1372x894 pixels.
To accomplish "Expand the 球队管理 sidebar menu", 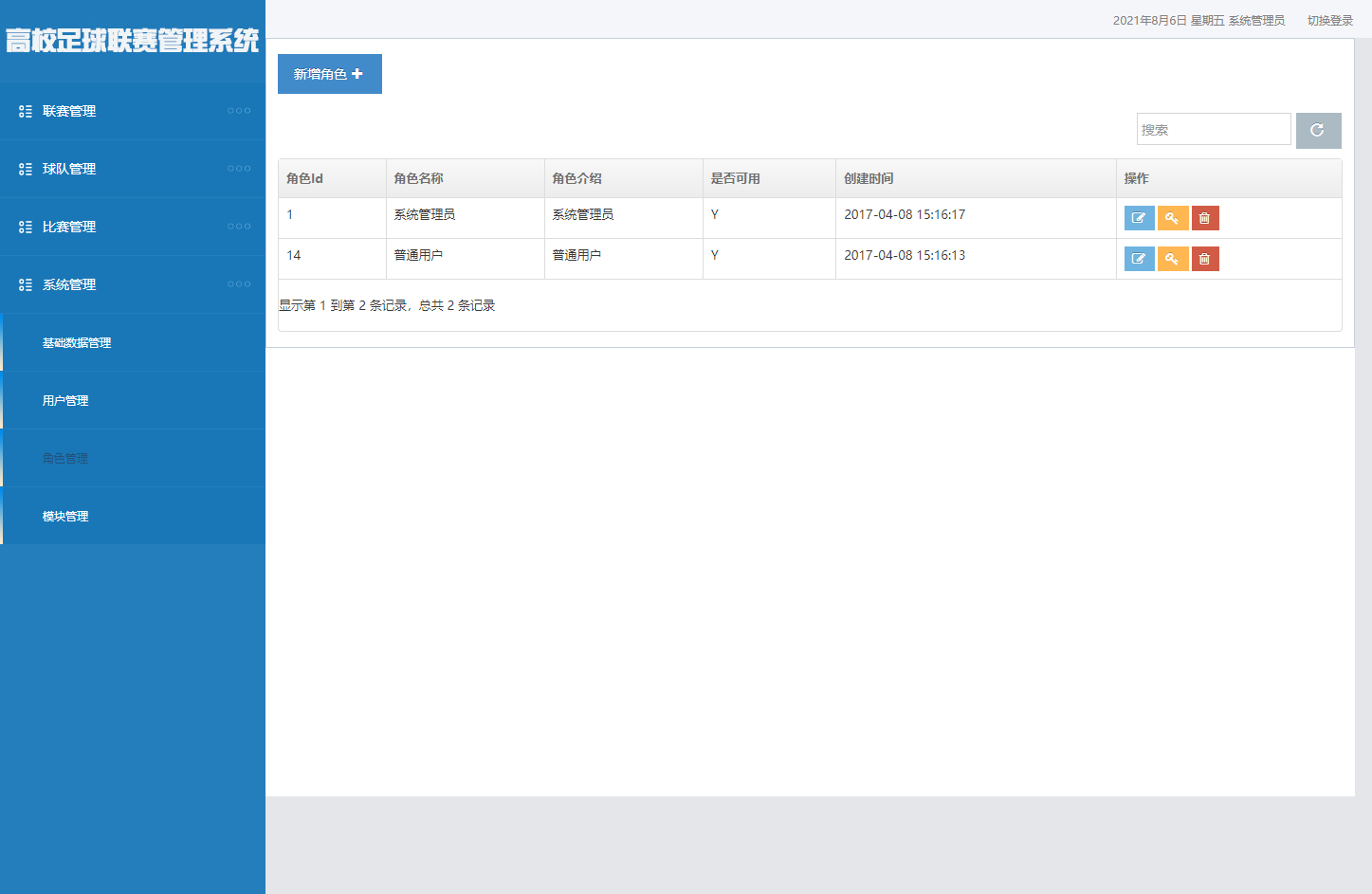I will coord(69,169).
